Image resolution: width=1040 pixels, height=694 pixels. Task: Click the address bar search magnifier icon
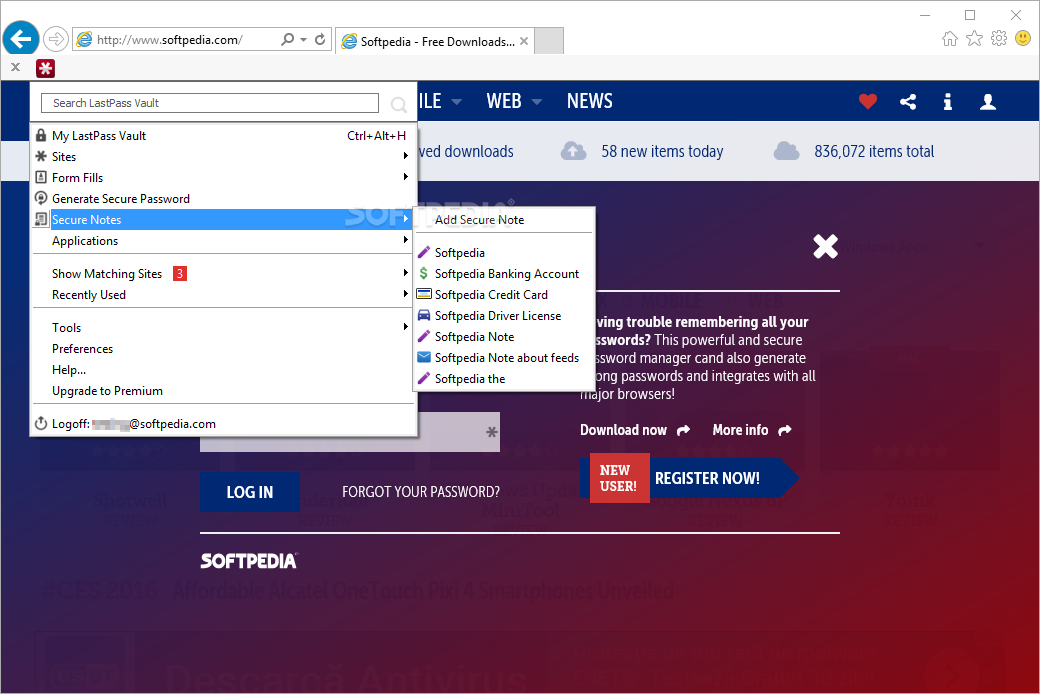[x=287, y=40]
